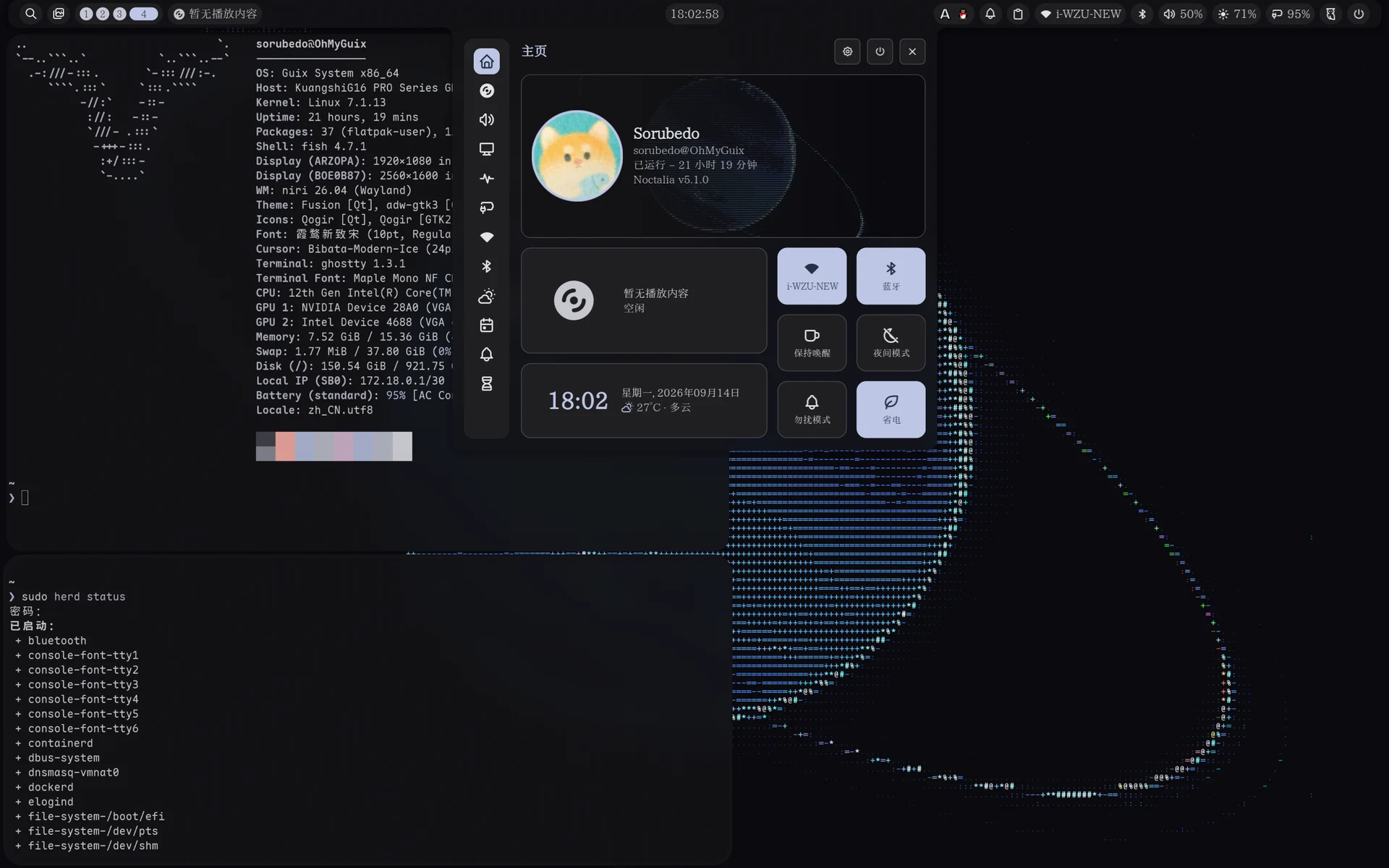Click the Sorubedo profile avatar

(x=577, y=156)
